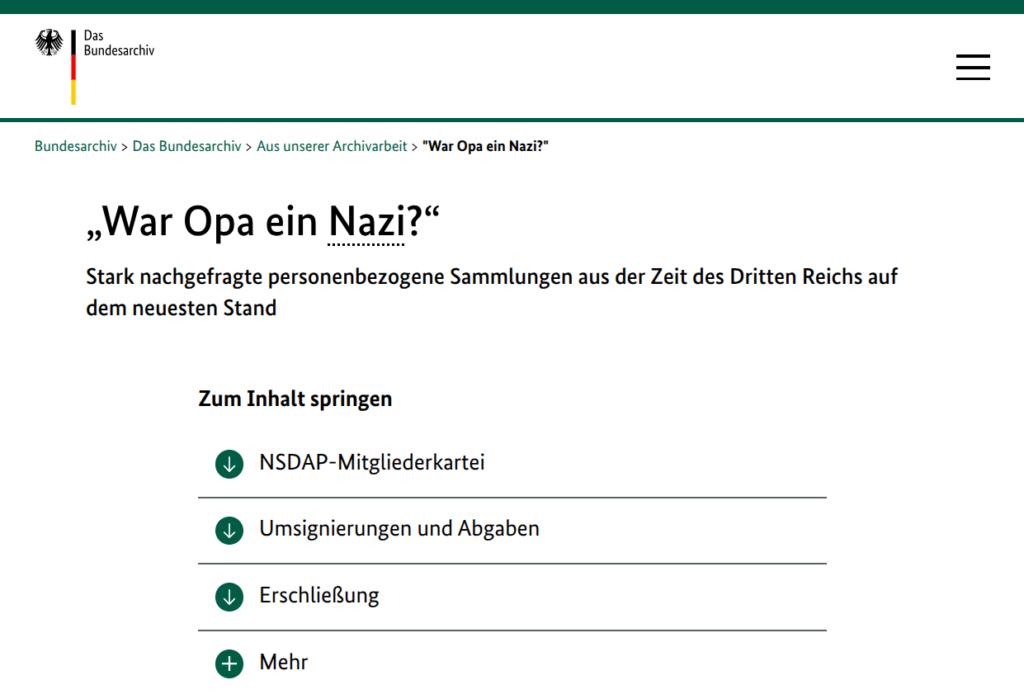Viewport: 1024px width, 699px height.
Task: Click the down arrow icon beside Umsignierungen und Abgaben
Action: [x=229, y=530]
